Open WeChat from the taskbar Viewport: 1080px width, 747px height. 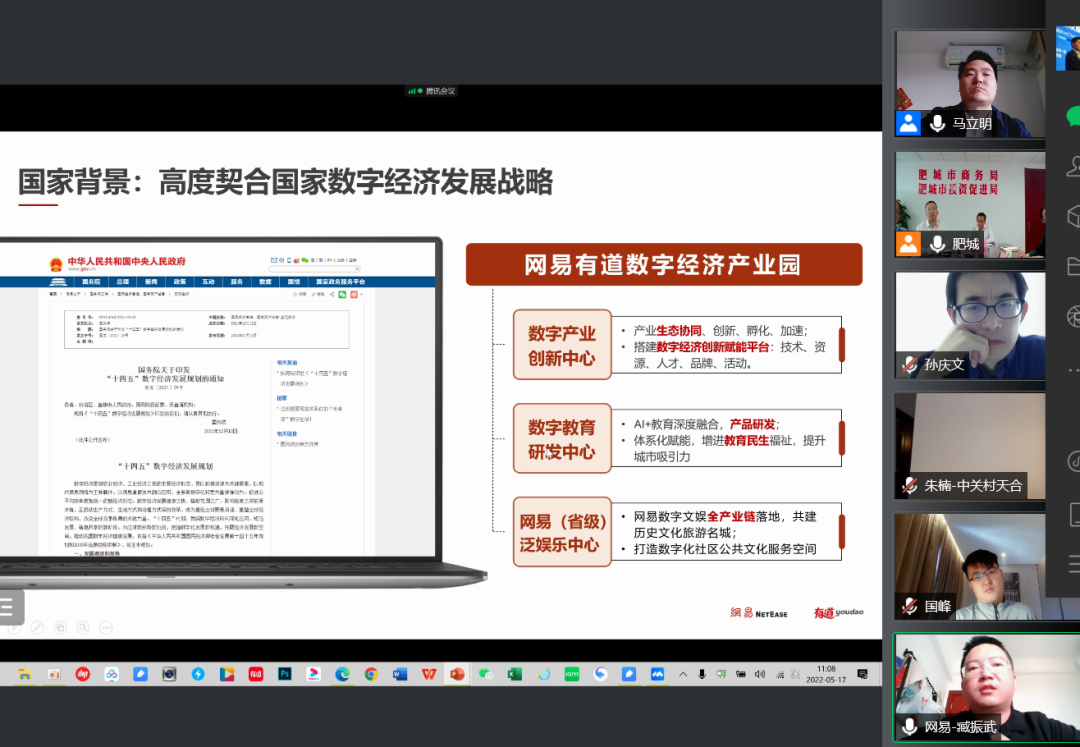coord(486,674)
